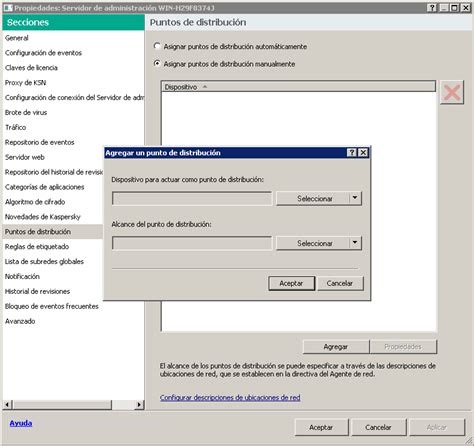Click the help question mark in Agregar dialog title
Image resolution: width=474 pixels, height=446 pixels.
click(x=352, y=153)
